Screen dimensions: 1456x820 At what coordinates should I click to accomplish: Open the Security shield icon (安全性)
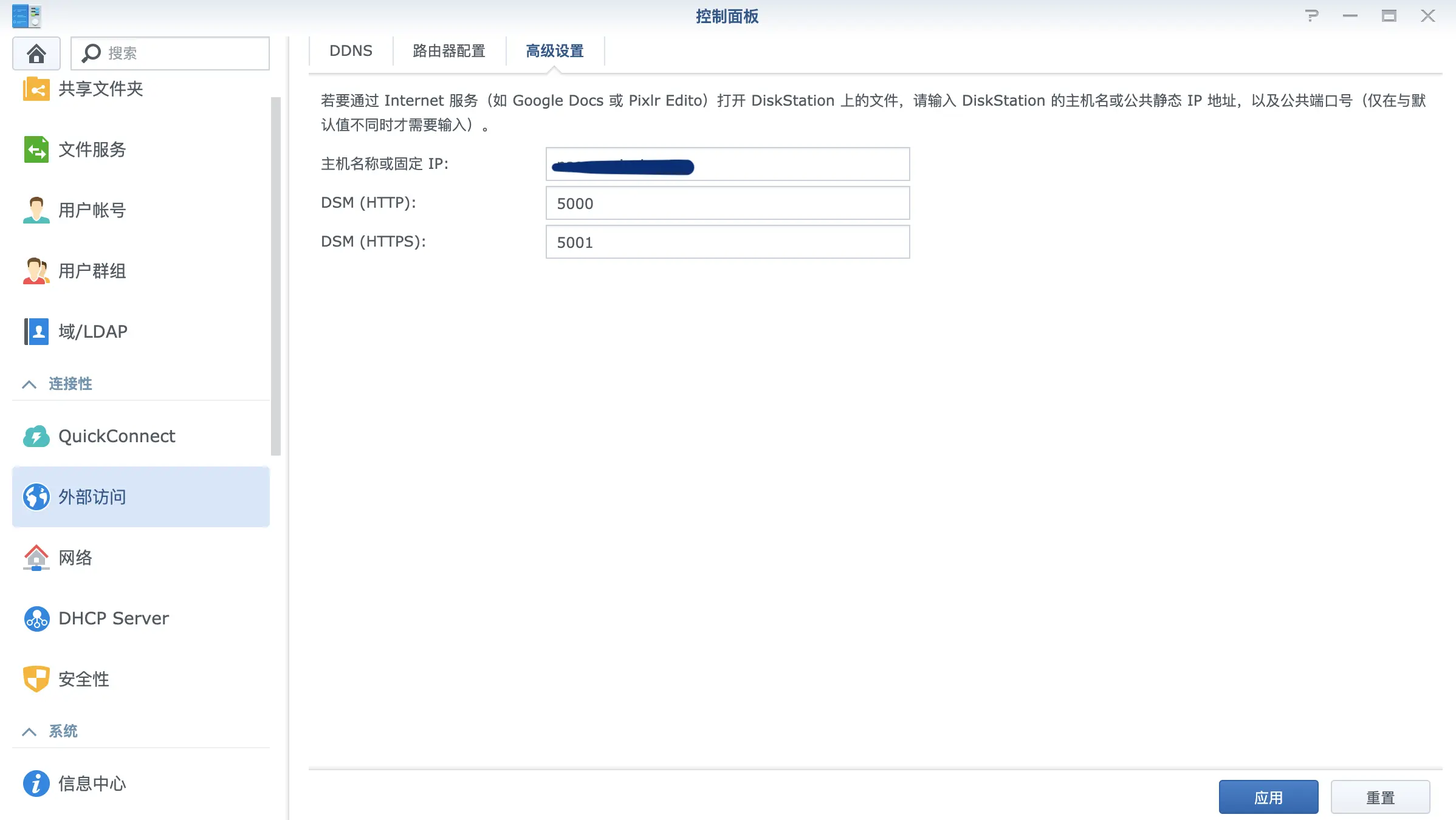coord(36,679)
